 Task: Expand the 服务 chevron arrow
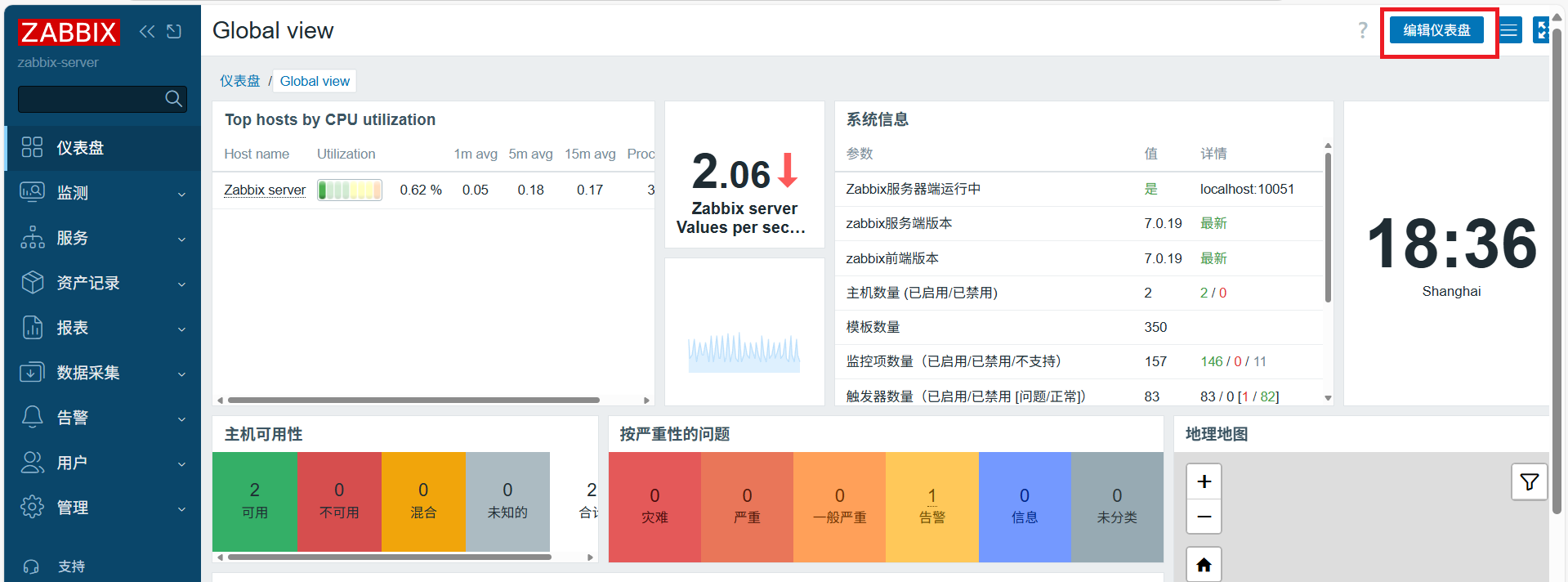pos(181,240)
